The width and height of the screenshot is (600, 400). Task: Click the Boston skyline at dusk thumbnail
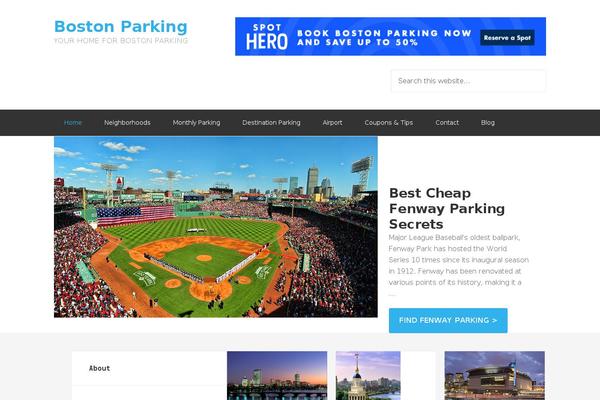pos(277,376)
